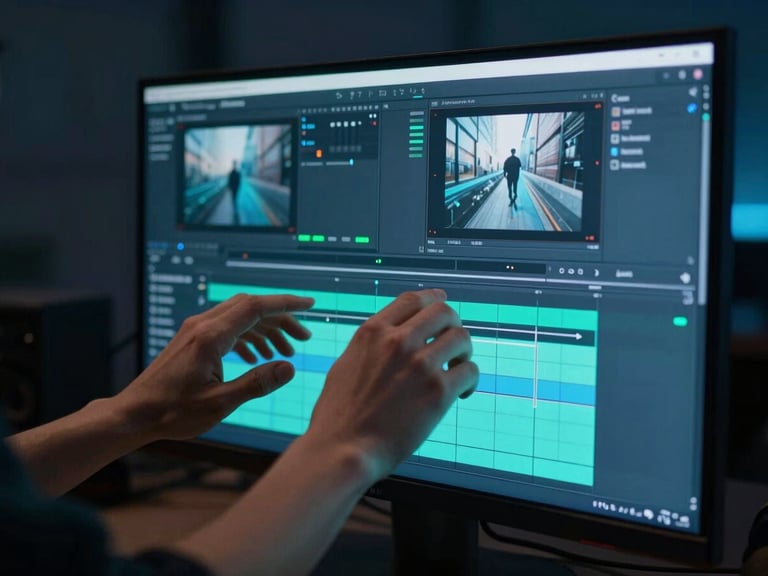Switch to the dimmer tab left of highlighted tab
This screenshot has height=576, width=768.
tap(199, 106)
